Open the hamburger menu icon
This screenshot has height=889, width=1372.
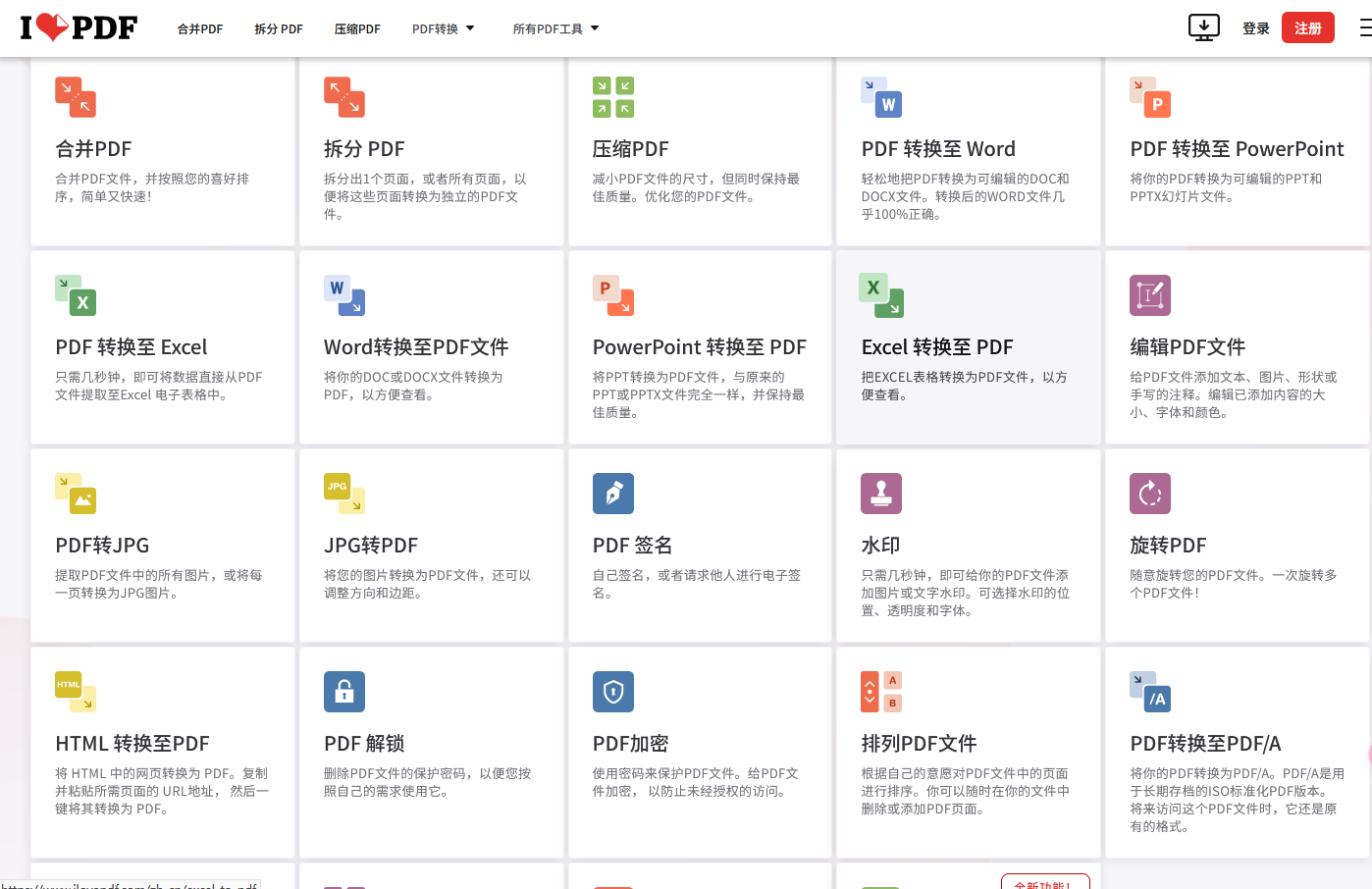click(x=1365, y=28)
